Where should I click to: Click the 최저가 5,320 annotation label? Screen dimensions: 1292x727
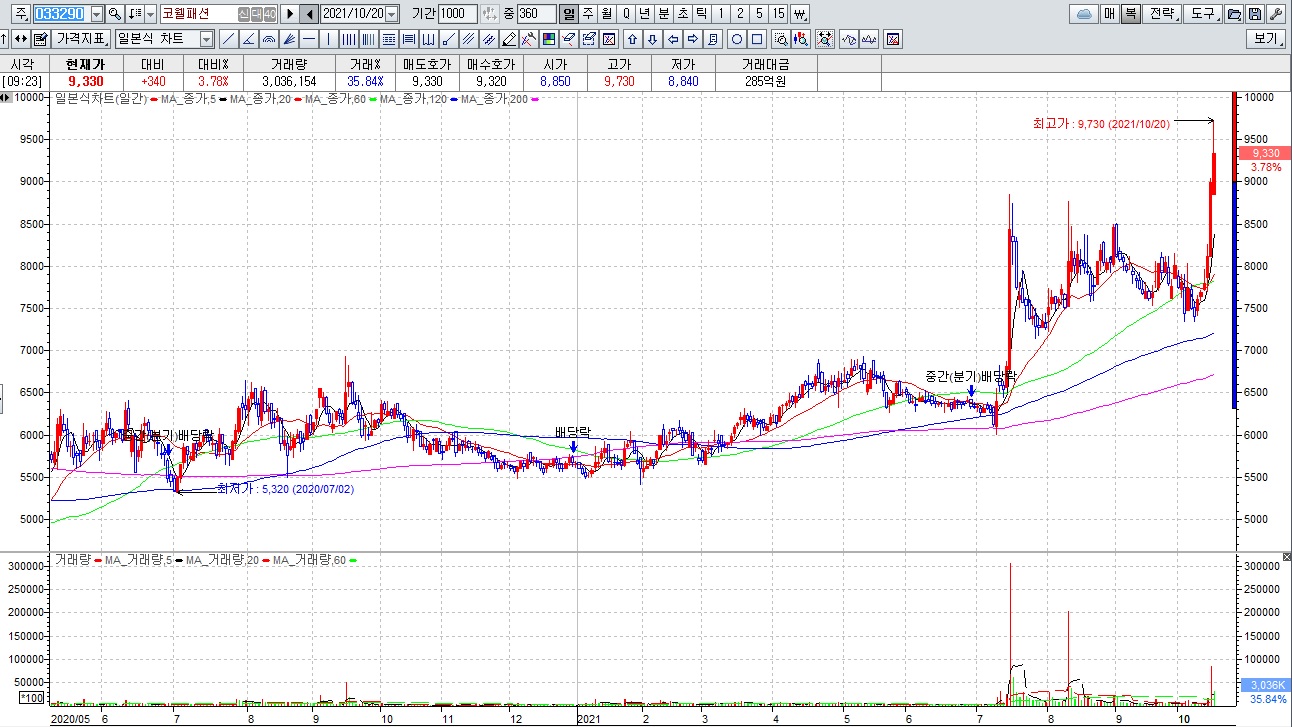(x=285, y=489)
